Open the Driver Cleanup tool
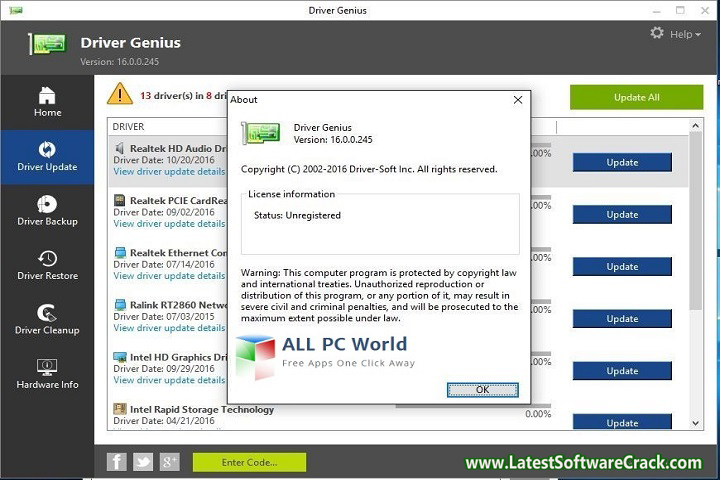The width and height of the screenshot is (720, 480). click(x=47, y=319)
